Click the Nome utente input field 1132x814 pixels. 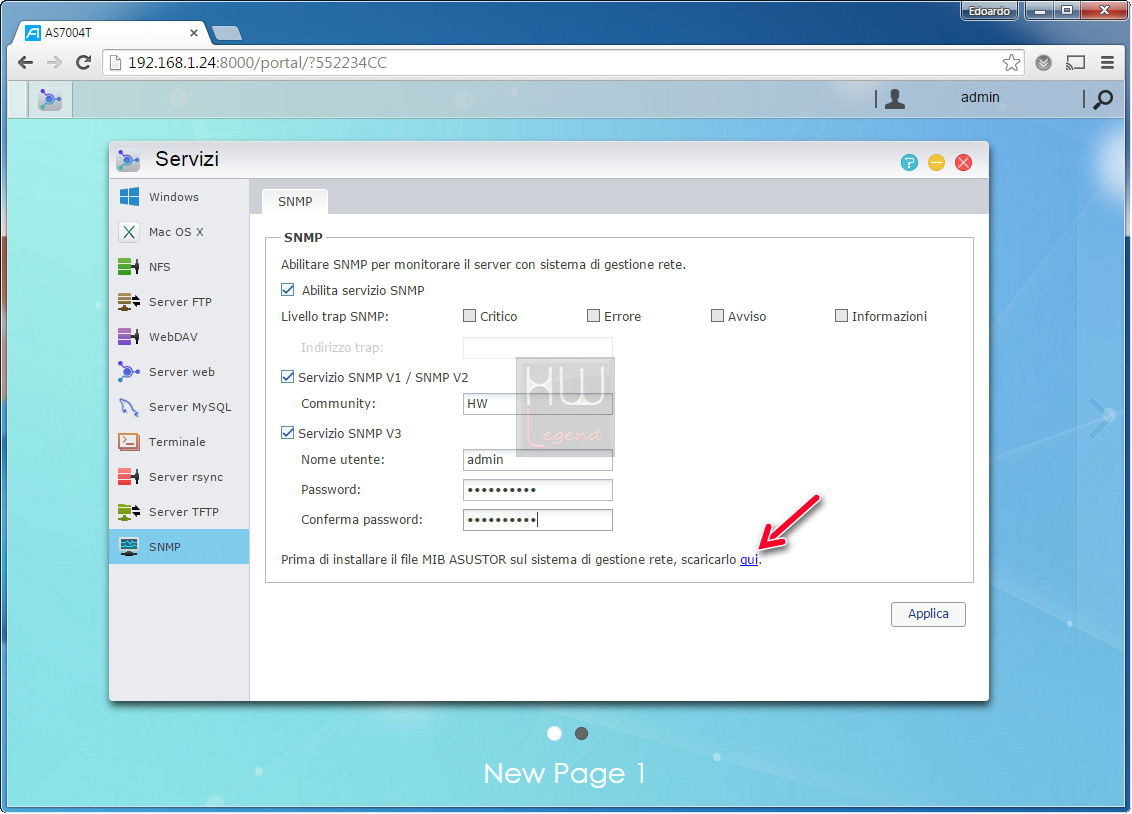[537, 460]
